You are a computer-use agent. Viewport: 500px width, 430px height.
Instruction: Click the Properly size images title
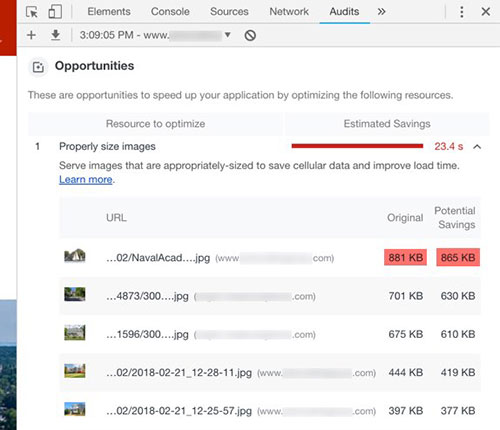tap(107, 146)
